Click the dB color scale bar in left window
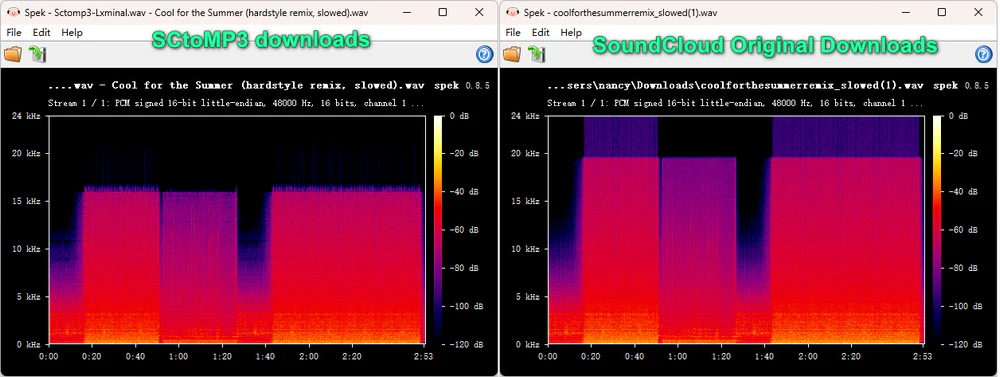This screenshot has width=1000, height=377. 439,230
